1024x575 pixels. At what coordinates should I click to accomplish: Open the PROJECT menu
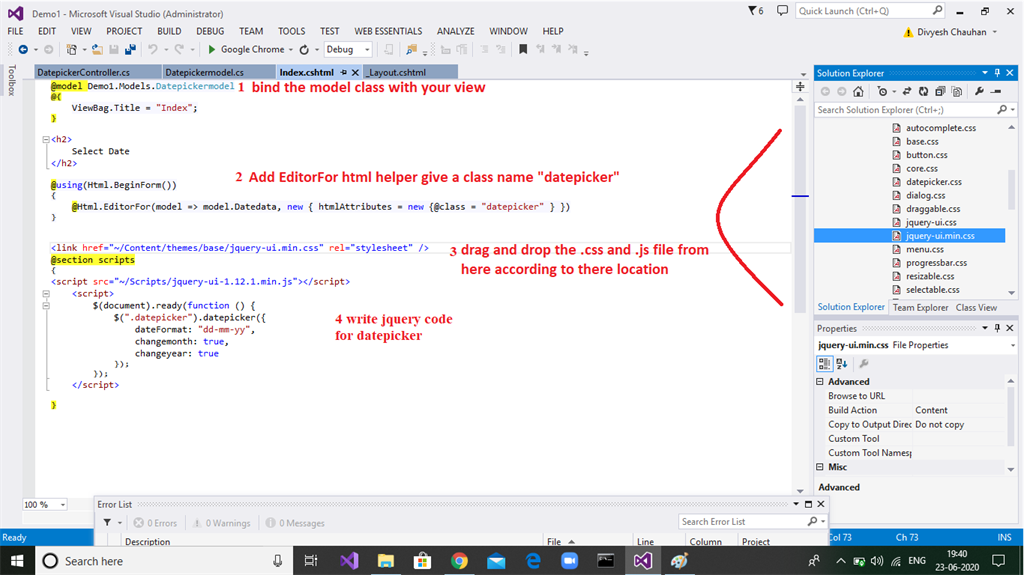(124, 31)
